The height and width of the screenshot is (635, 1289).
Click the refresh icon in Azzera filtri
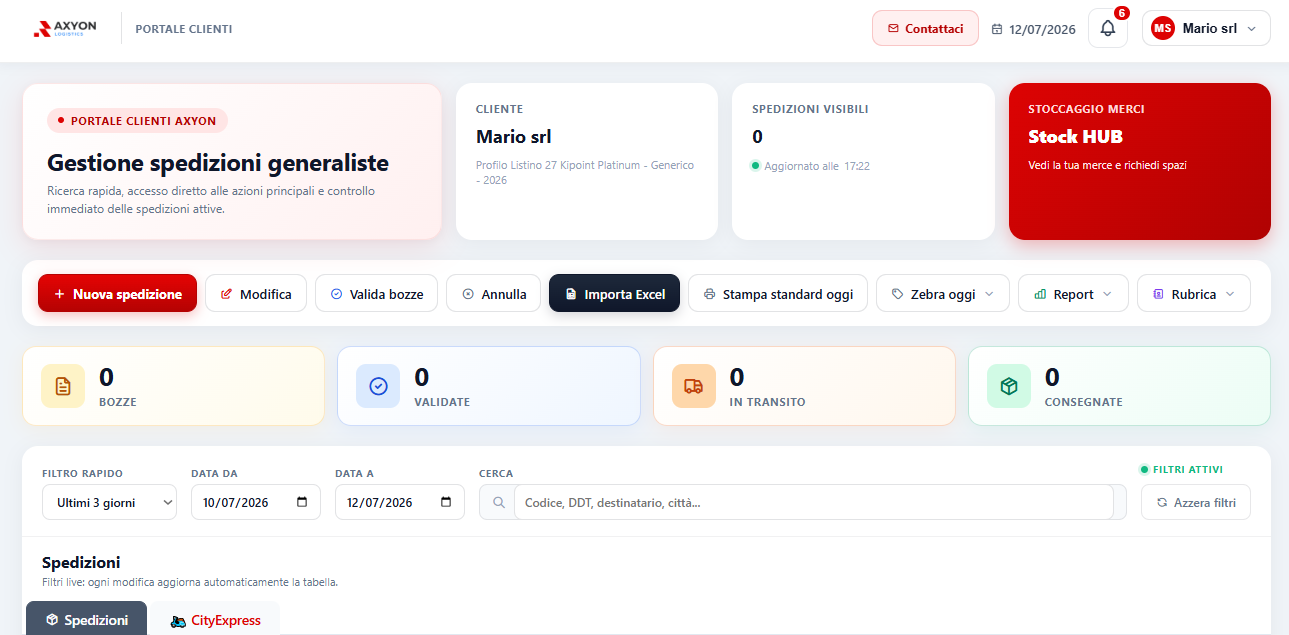[1161, 502]
